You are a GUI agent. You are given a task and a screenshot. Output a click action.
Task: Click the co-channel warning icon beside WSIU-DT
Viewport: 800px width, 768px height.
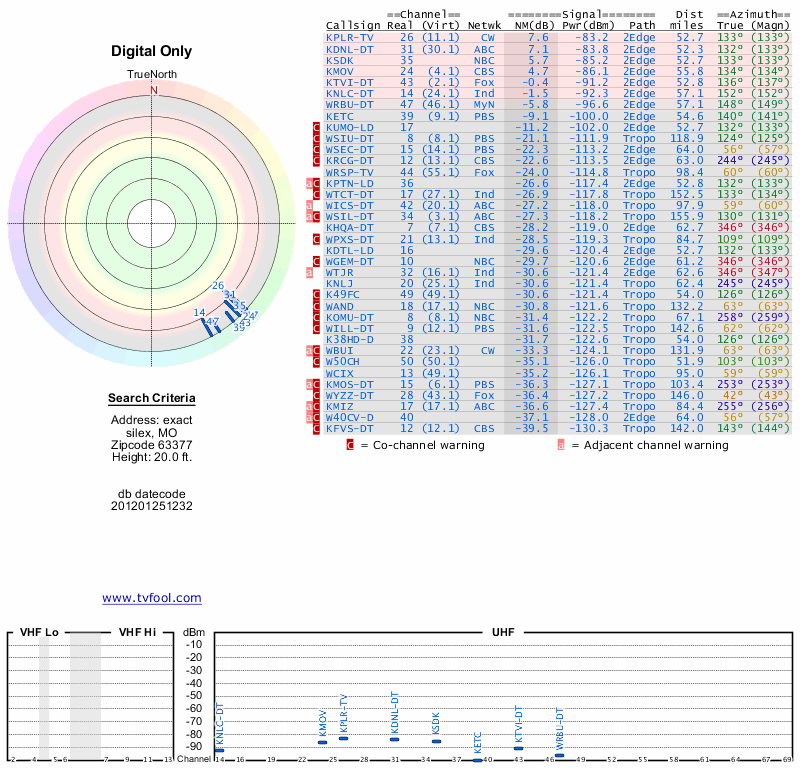pos(316,139)
